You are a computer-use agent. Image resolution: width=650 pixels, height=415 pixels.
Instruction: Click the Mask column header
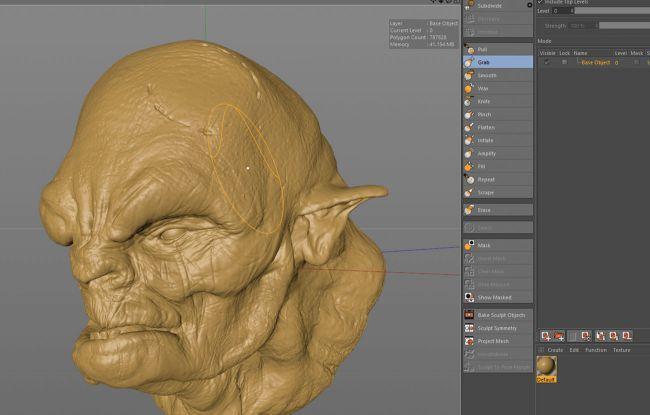click(x=636, y=53)
